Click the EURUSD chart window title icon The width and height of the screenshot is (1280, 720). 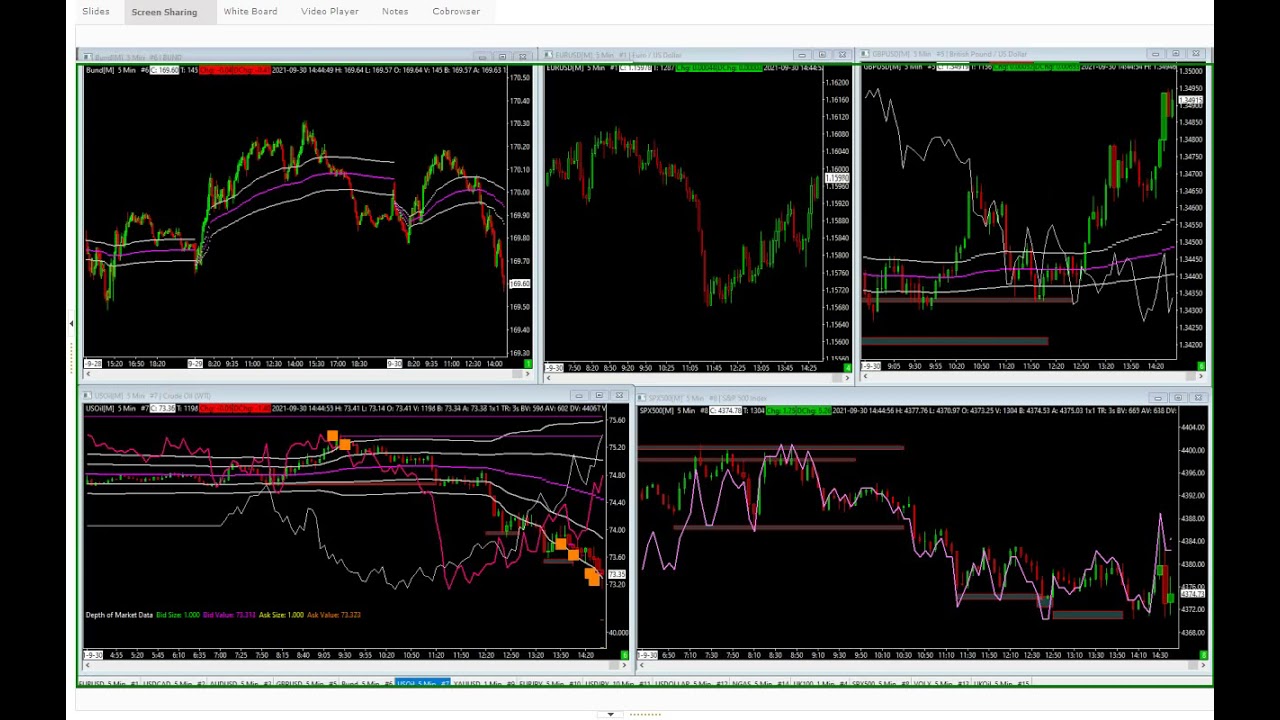click(548, 55)
